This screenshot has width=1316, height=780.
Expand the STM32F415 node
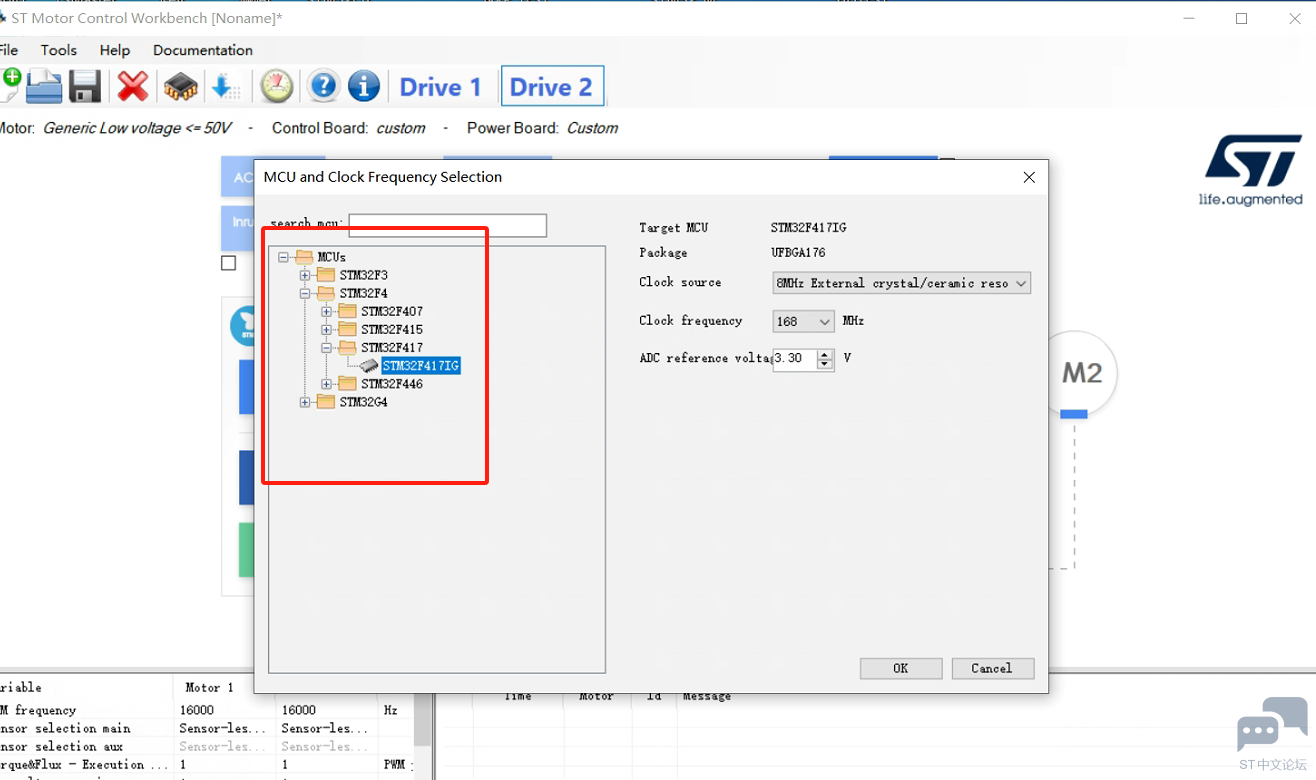click(x=327, y=330)
